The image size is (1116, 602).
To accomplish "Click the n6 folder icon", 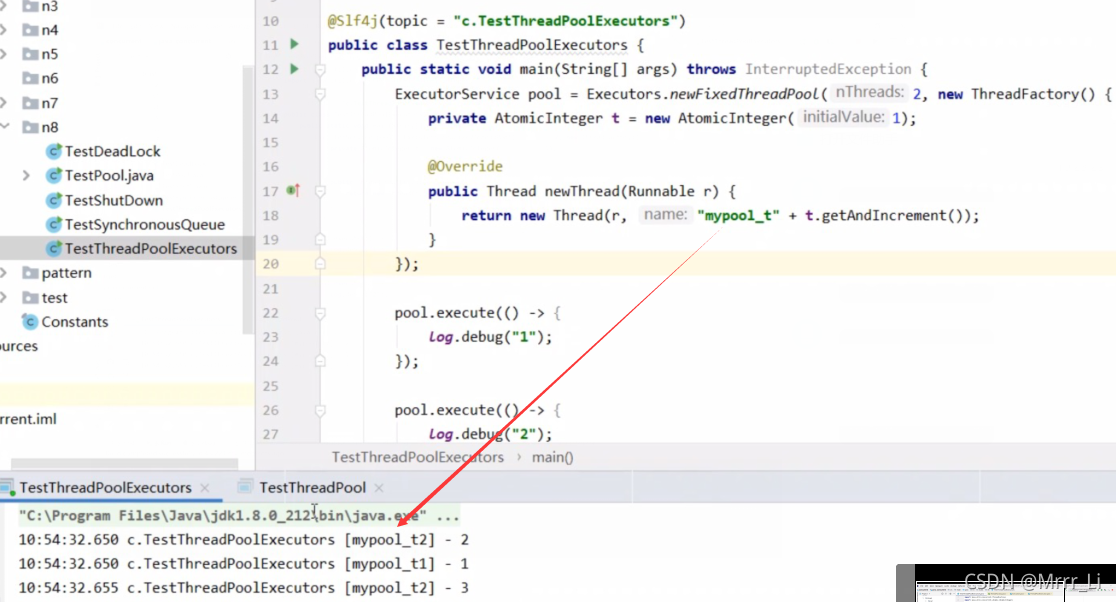I will tap(28, 78).
